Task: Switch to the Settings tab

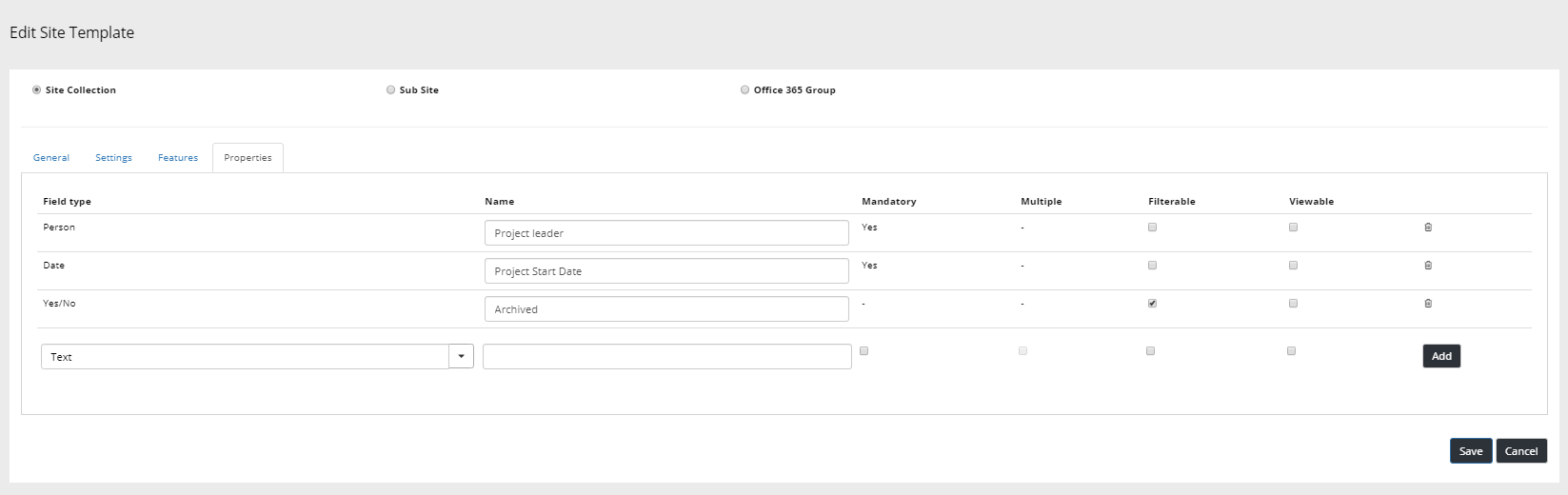Action: [113, 158]
